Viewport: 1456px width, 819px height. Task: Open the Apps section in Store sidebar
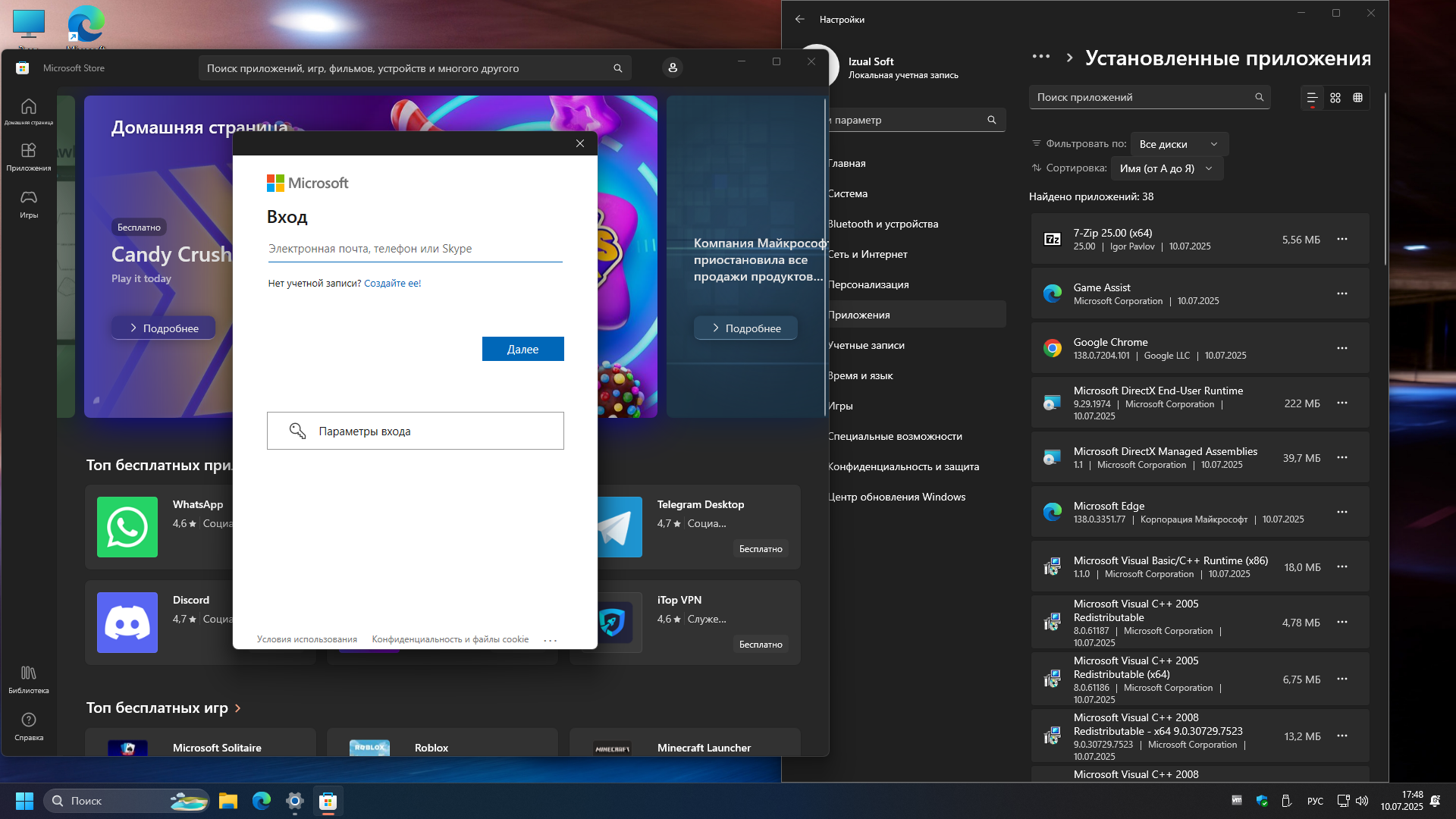[x=29, y=157]
